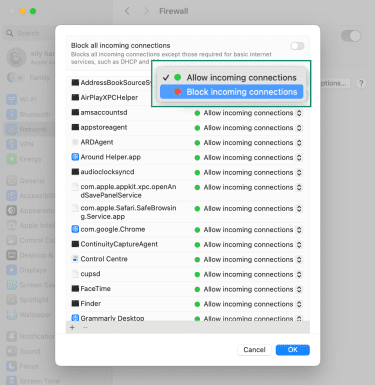Click Safari SafeBrowsing service document icon
The image size is (375, 385).
click(75, 208)
